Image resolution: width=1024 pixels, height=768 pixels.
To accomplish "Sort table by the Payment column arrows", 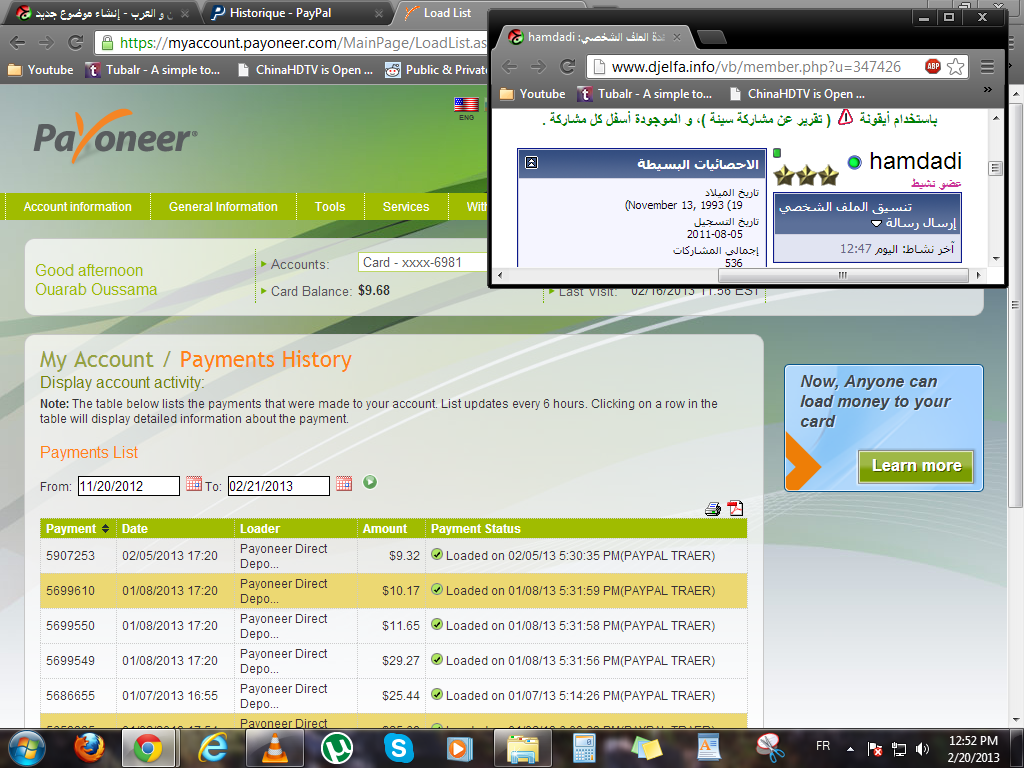I will point(105,528).
